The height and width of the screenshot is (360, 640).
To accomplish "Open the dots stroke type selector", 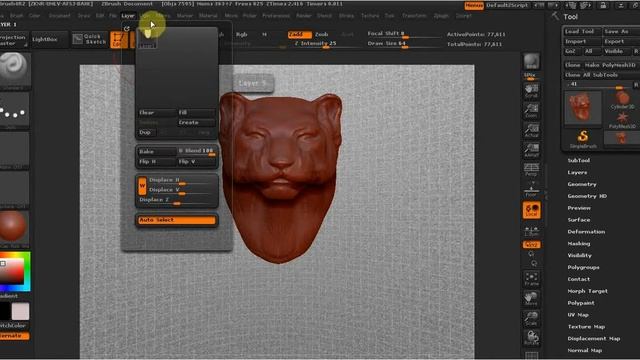I will pyautogui.click(x=14, y=110).
